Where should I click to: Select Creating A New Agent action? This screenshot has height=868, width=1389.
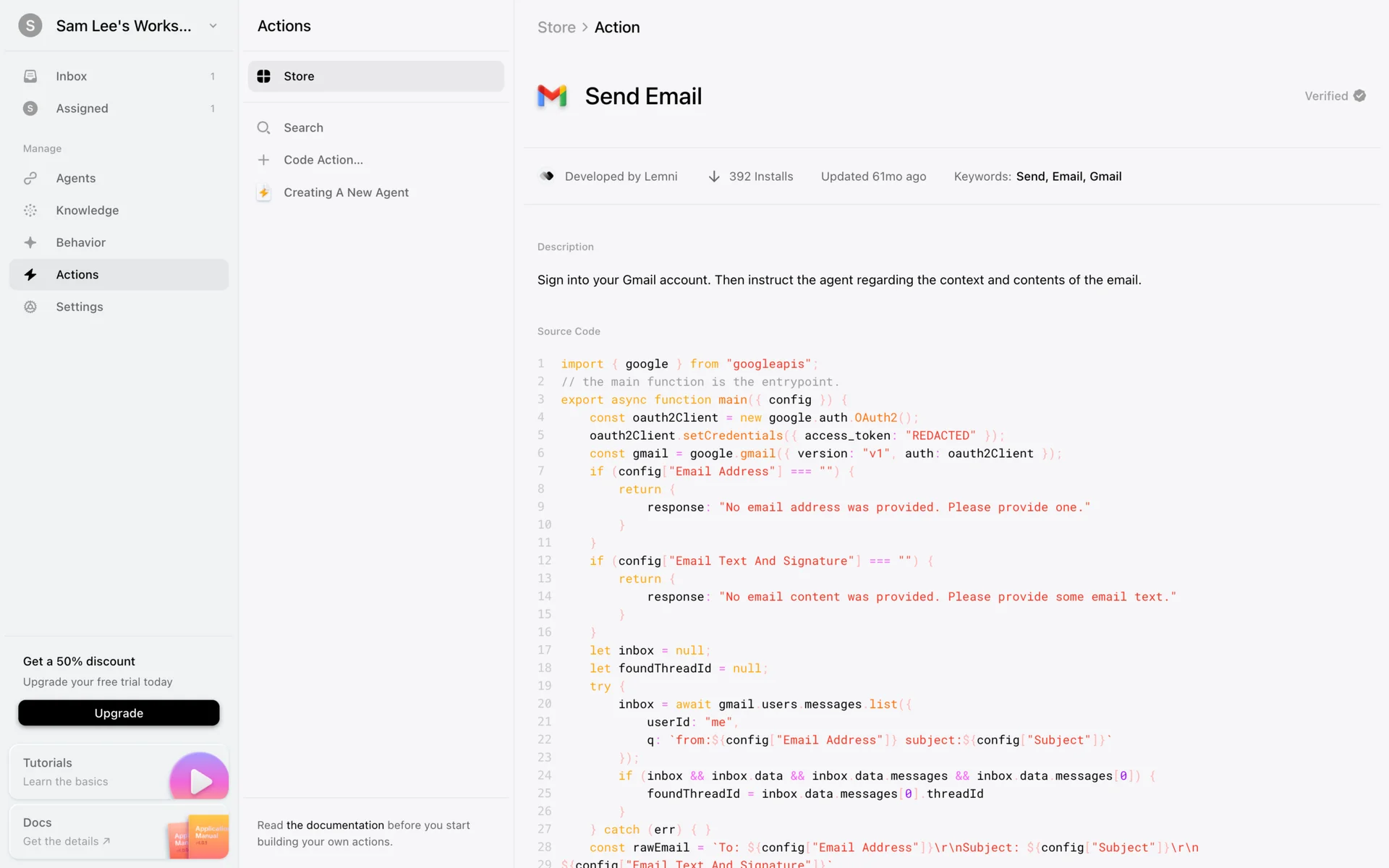click(346, 192)
